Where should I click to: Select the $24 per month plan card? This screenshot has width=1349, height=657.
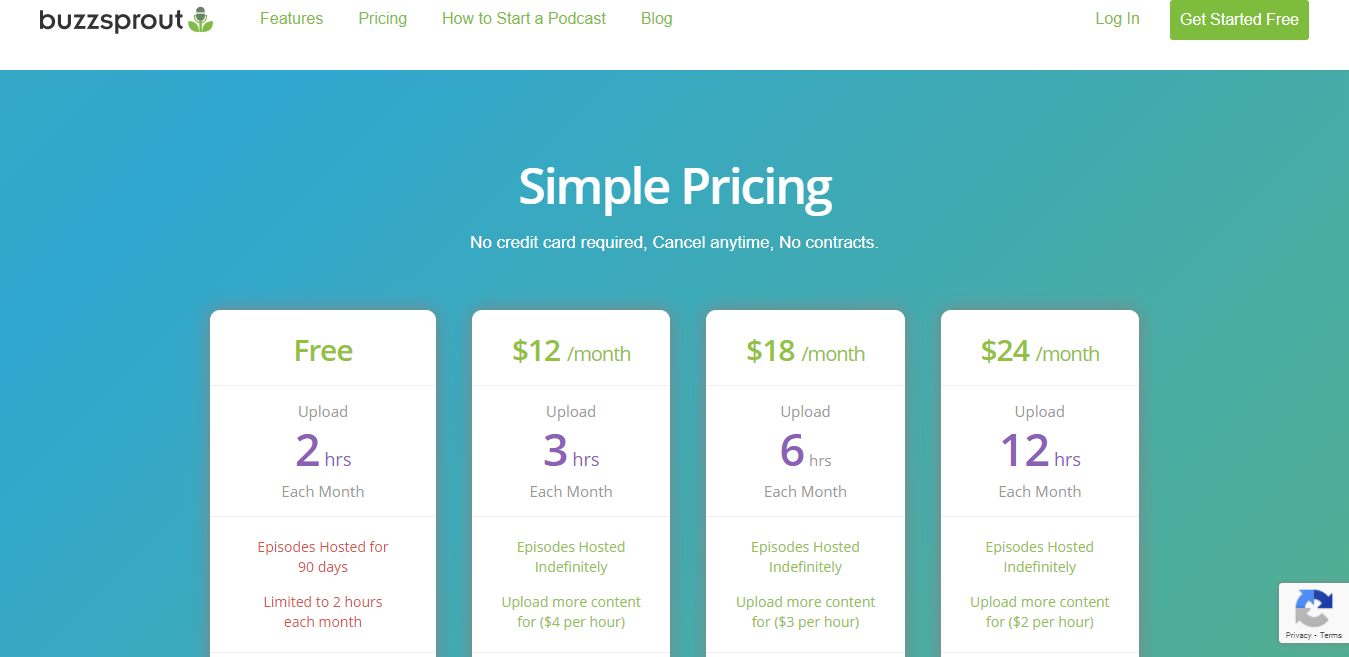[x=1039, y=450]
